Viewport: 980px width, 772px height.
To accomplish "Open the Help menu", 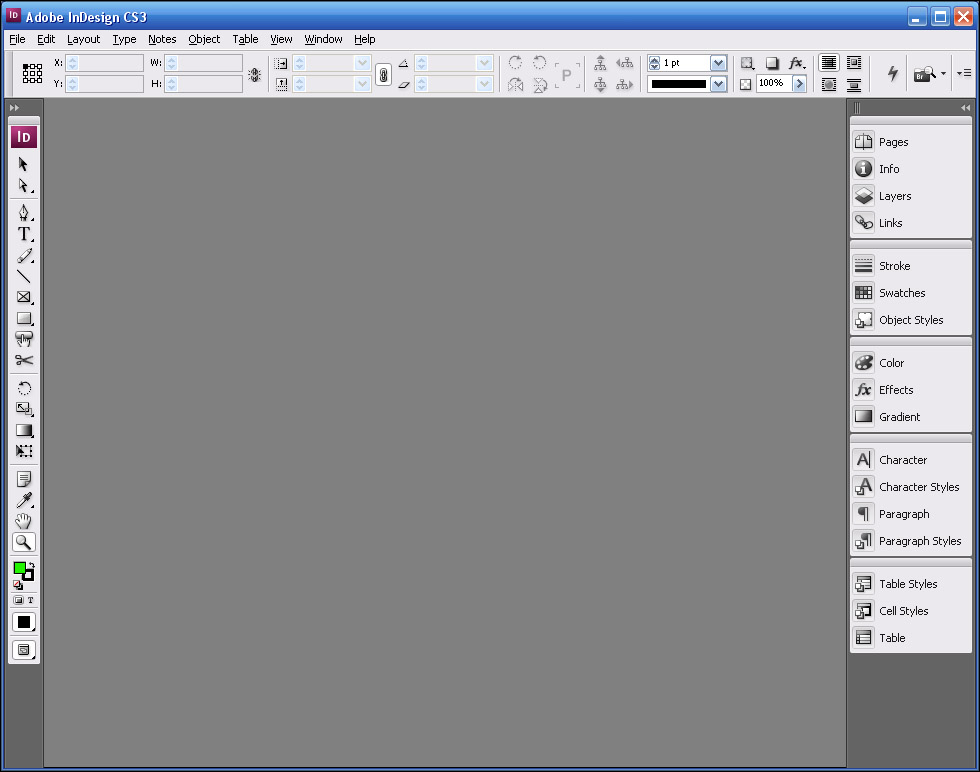I will (x=364, y=39).
